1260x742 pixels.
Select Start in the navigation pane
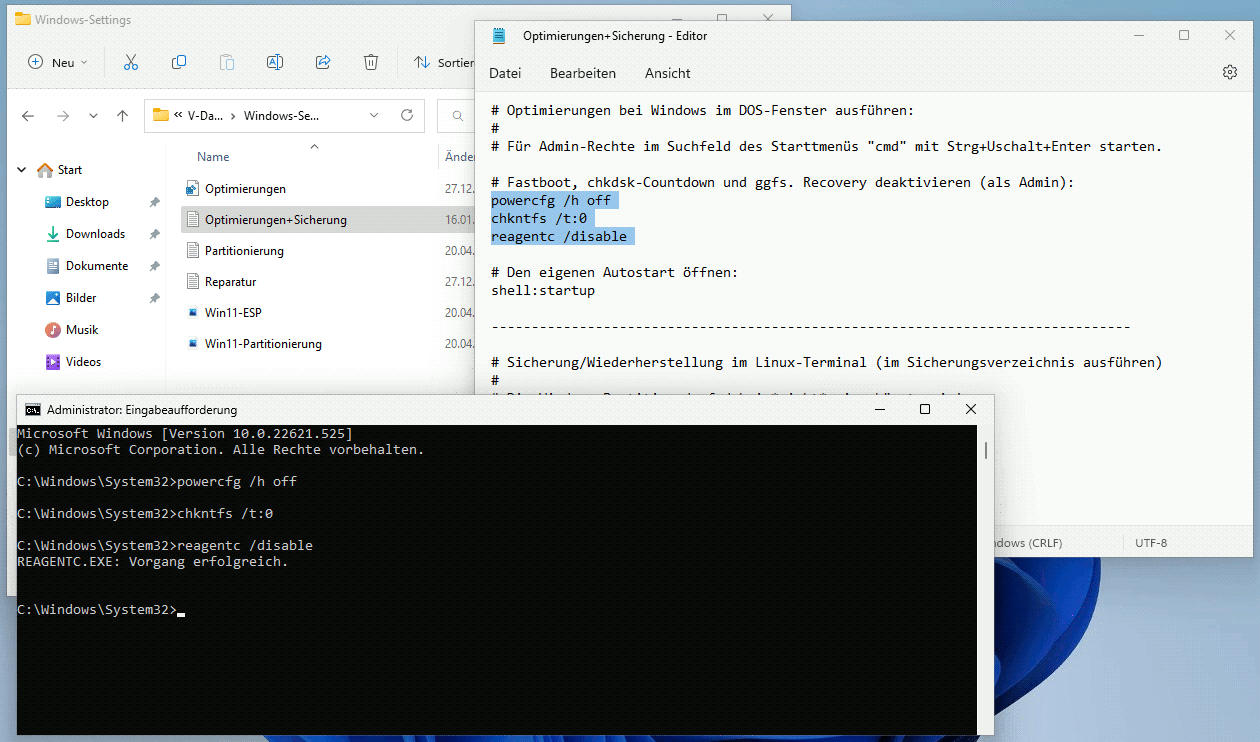[x=60, y=170]
